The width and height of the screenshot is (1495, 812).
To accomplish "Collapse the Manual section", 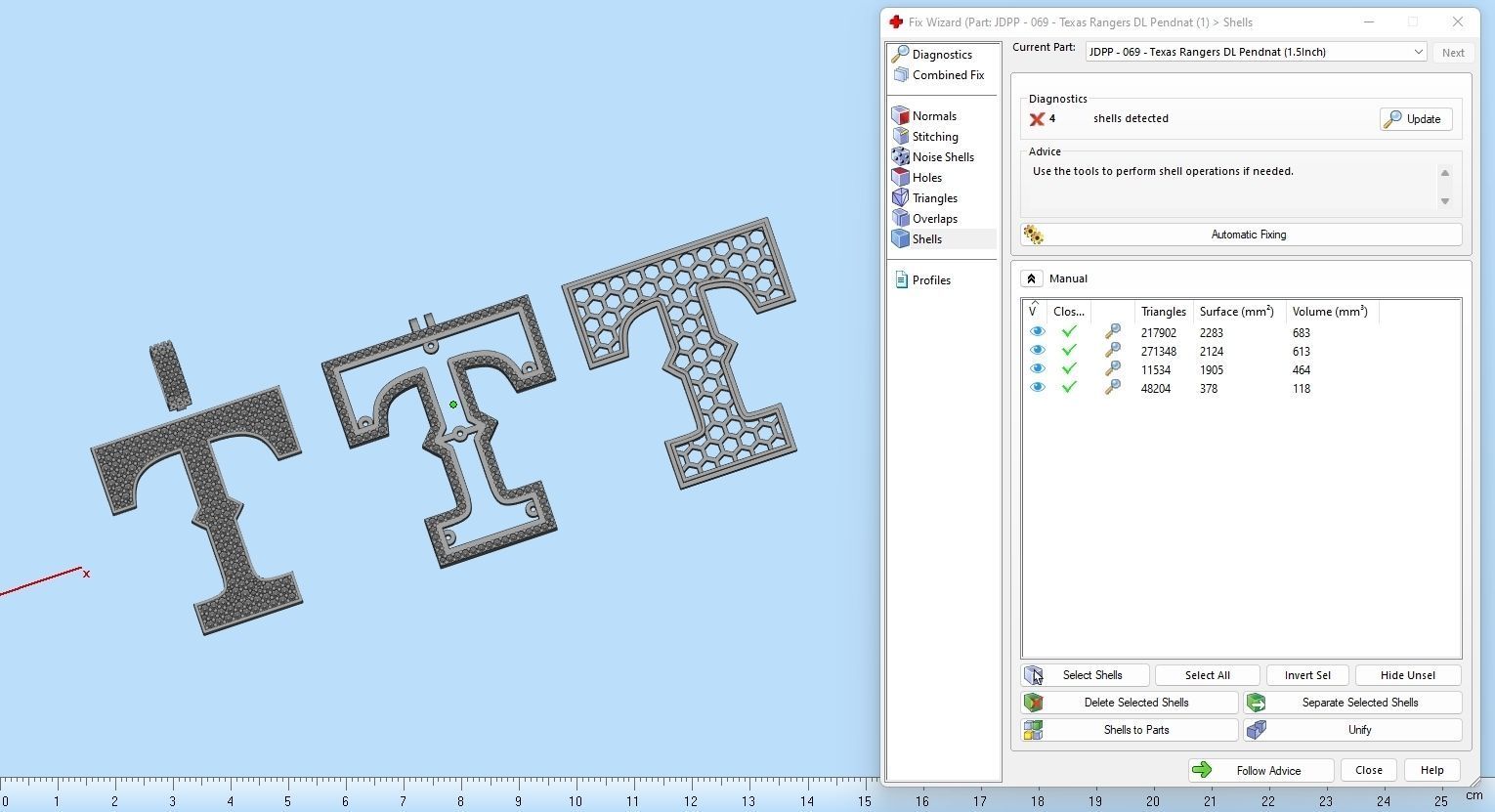I will pos(1031,278).
